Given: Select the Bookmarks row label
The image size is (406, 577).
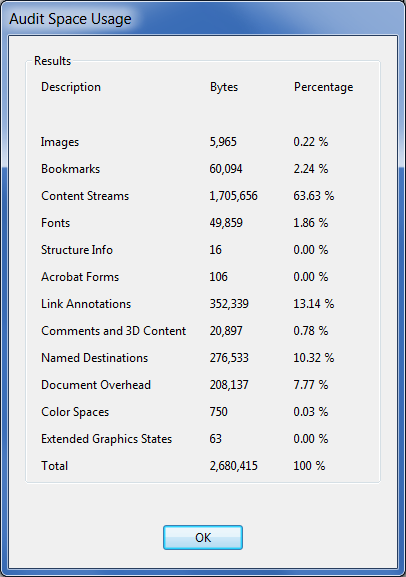Looking at the screenshot, I should (70, 169).
